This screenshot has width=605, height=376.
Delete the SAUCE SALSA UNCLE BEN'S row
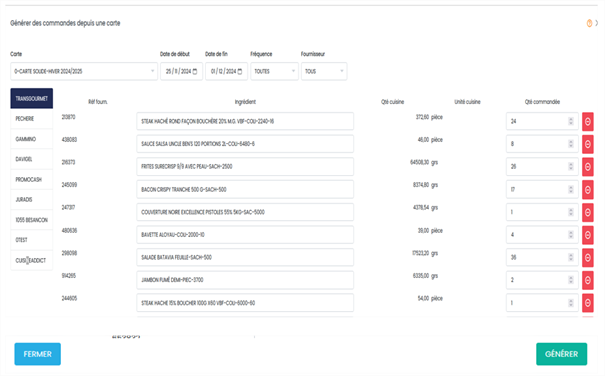point(588,144)
